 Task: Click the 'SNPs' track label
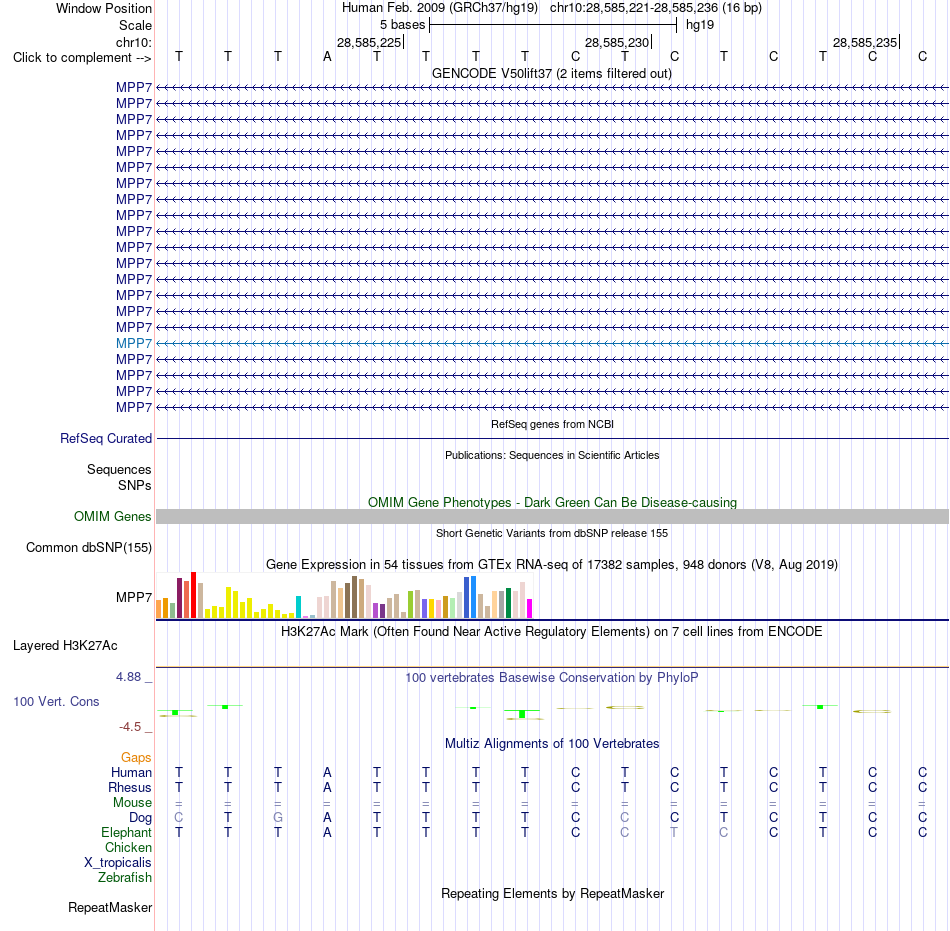pyautogui.click(x=135, y=485)
